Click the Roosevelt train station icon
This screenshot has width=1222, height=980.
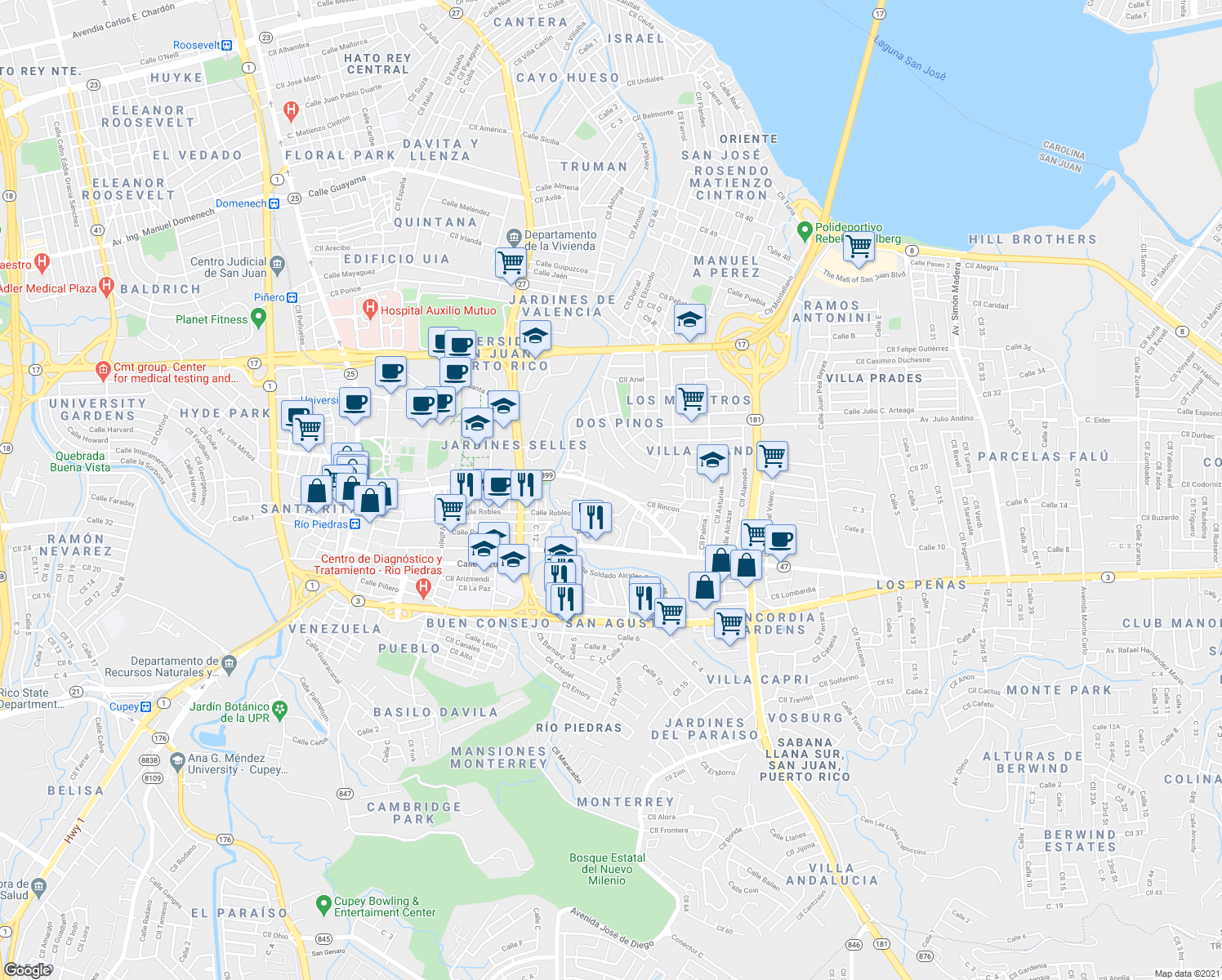click(226, 44)
